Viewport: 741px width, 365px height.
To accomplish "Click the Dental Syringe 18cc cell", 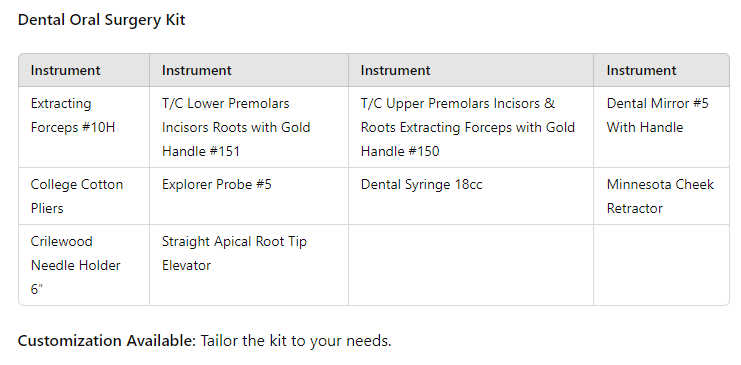I will point(471,196).
